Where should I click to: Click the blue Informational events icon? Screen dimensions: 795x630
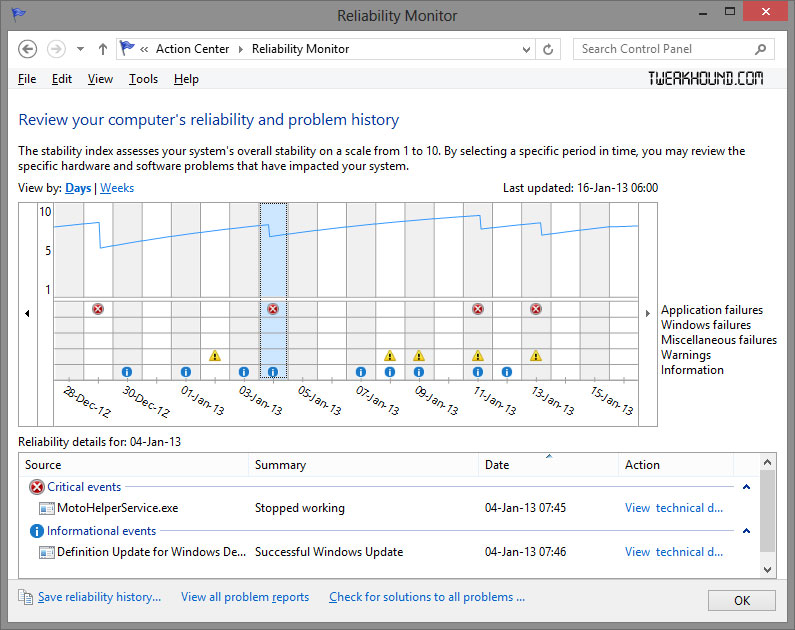point(37,531)
